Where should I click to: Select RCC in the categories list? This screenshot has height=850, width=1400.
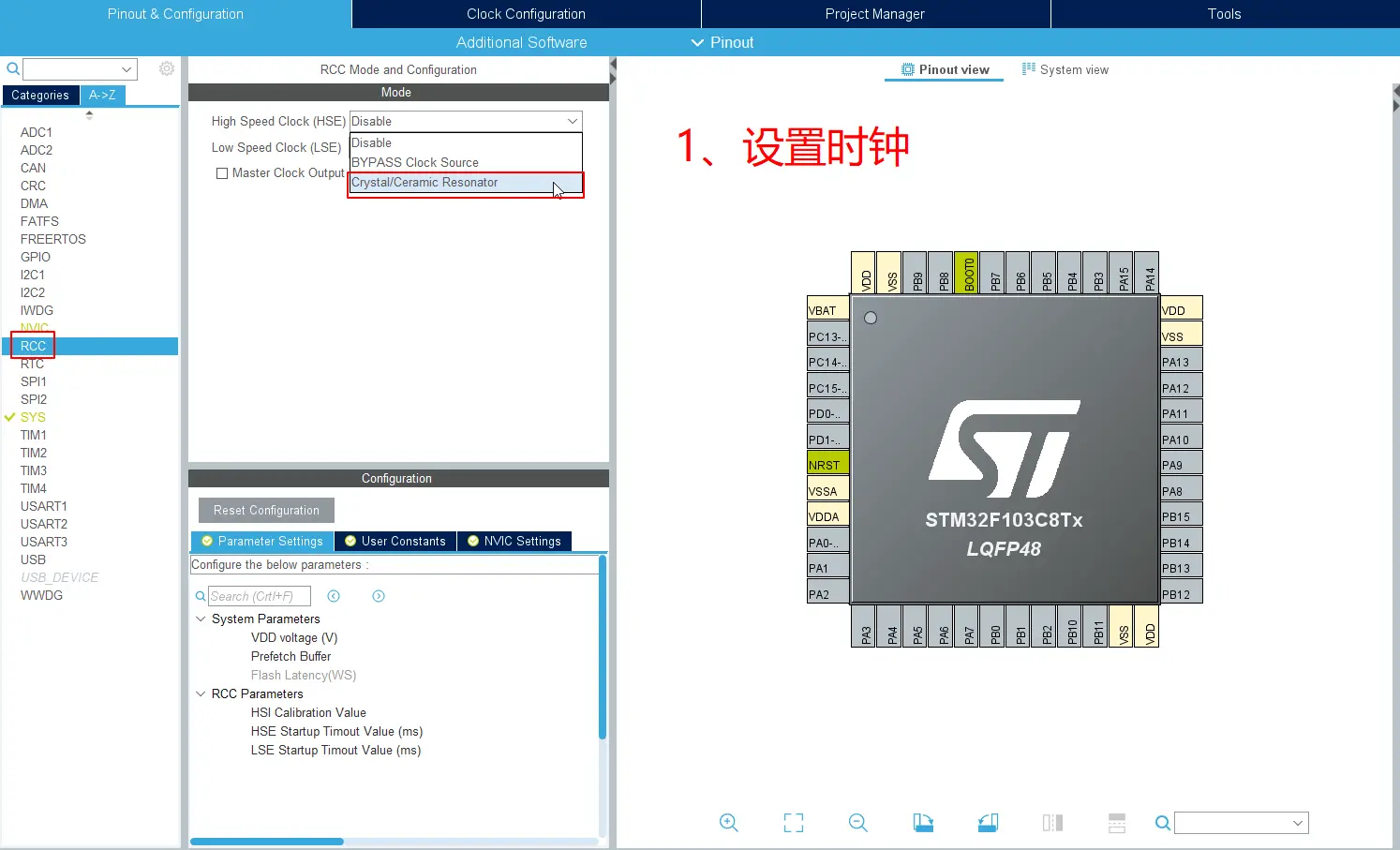90,346
